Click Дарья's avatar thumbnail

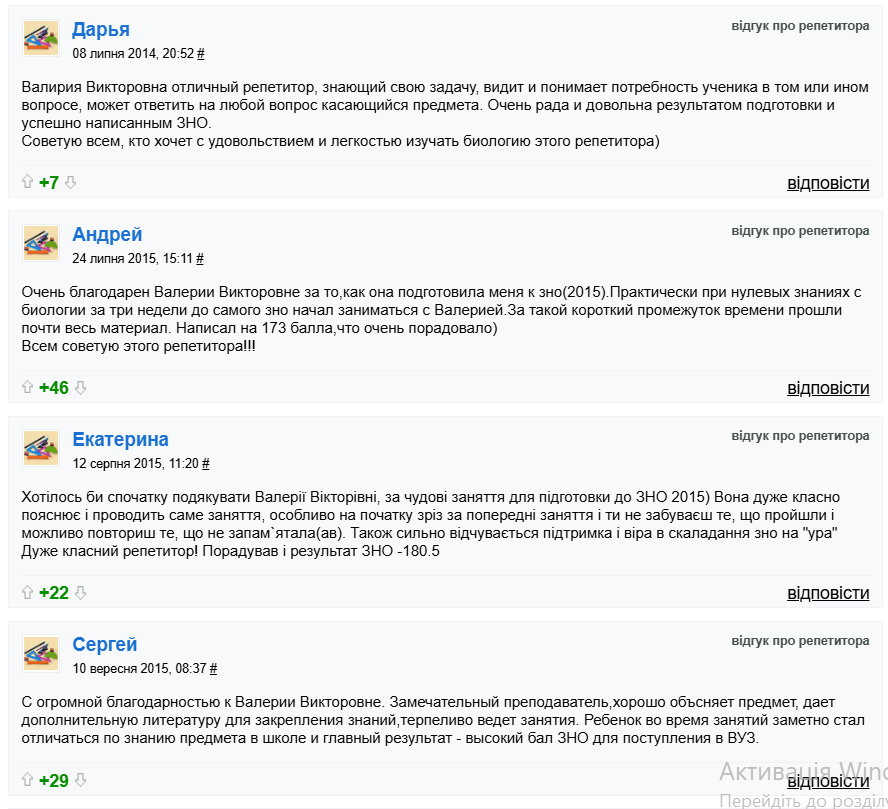pos(41,38)
